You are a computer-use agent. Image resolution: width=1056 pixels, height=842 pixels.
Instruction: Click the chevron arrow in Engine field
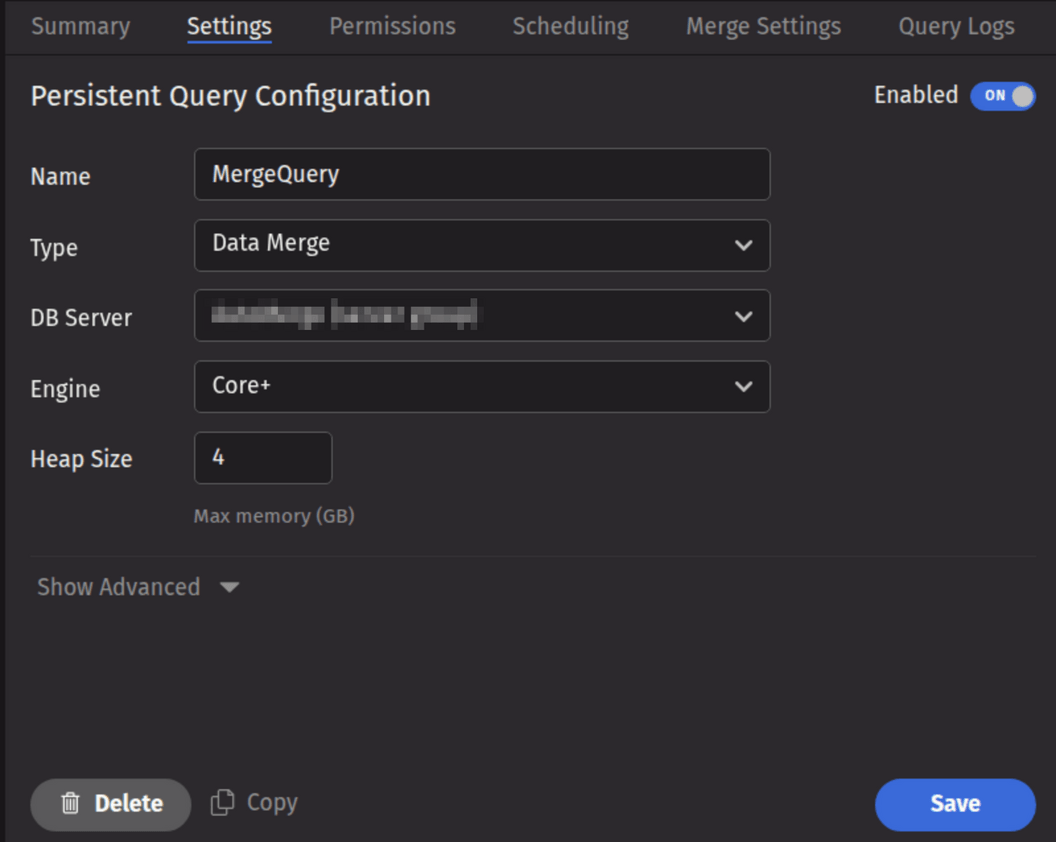[743, 387]
